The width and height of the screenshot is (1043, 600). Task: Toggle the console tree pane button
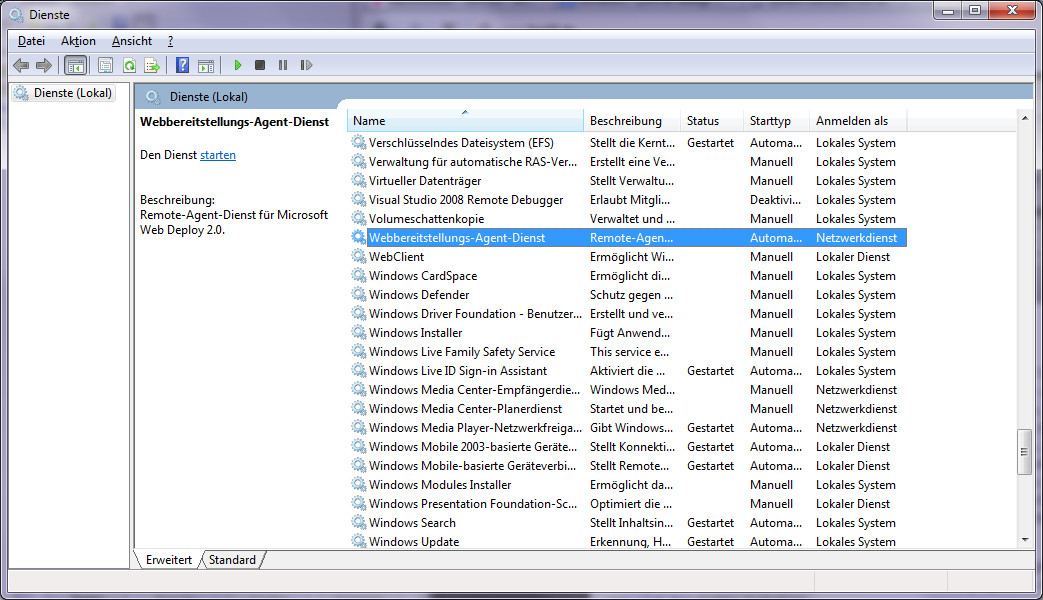pyautogui.click(x=74, y=66)
